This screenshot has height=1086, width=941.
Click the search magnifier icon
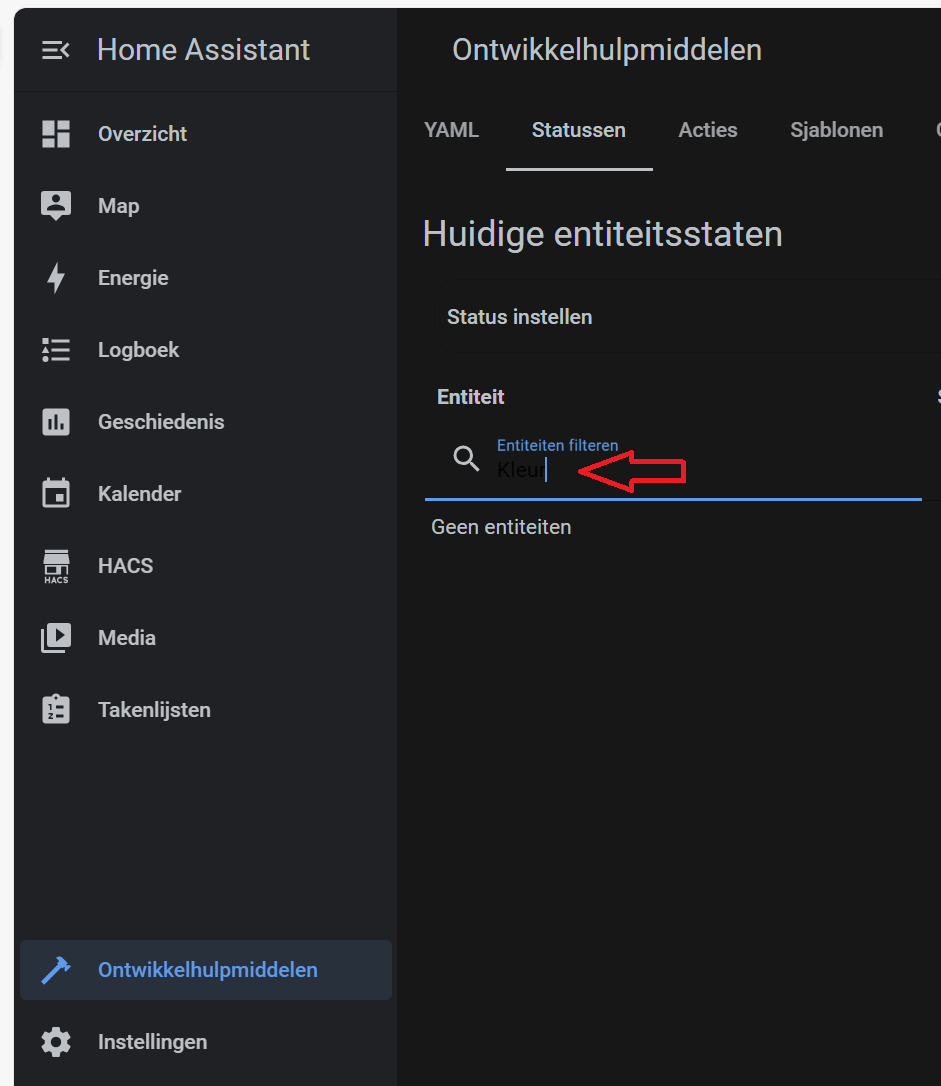(466, 459)
